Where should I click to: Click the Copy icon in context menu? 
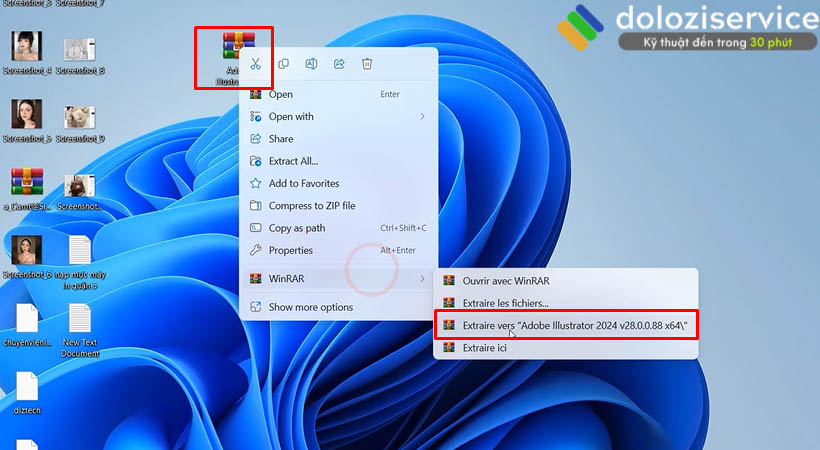point(284,64)
